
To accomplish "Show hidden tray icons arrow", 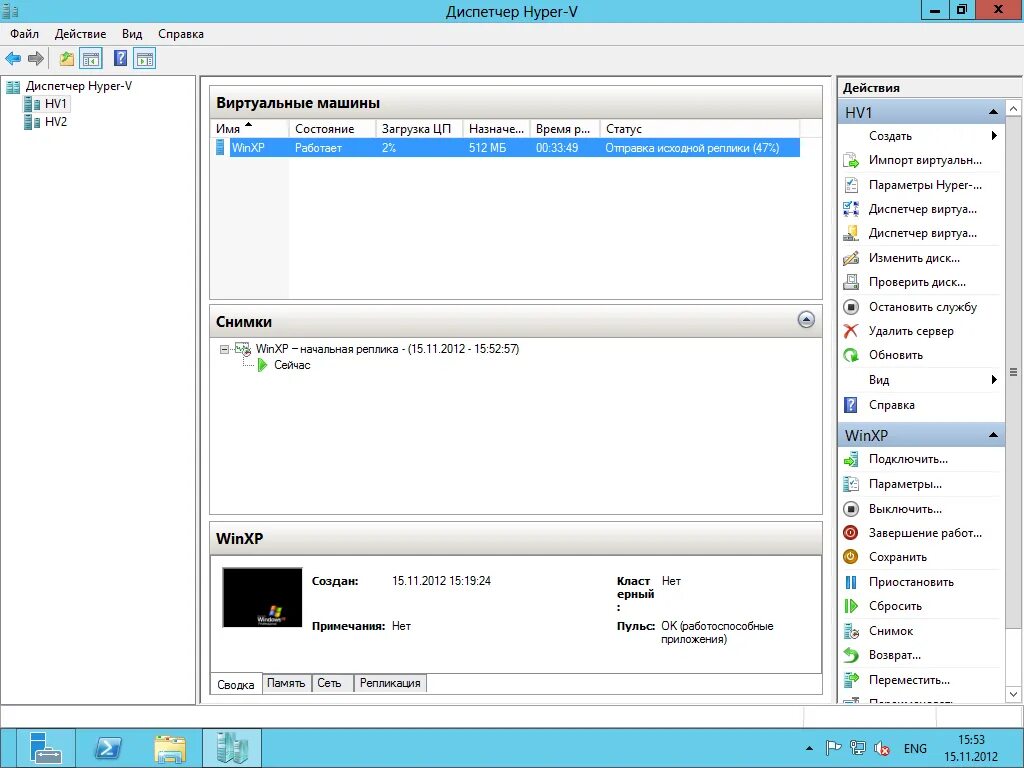I will (x=810, y=748).
